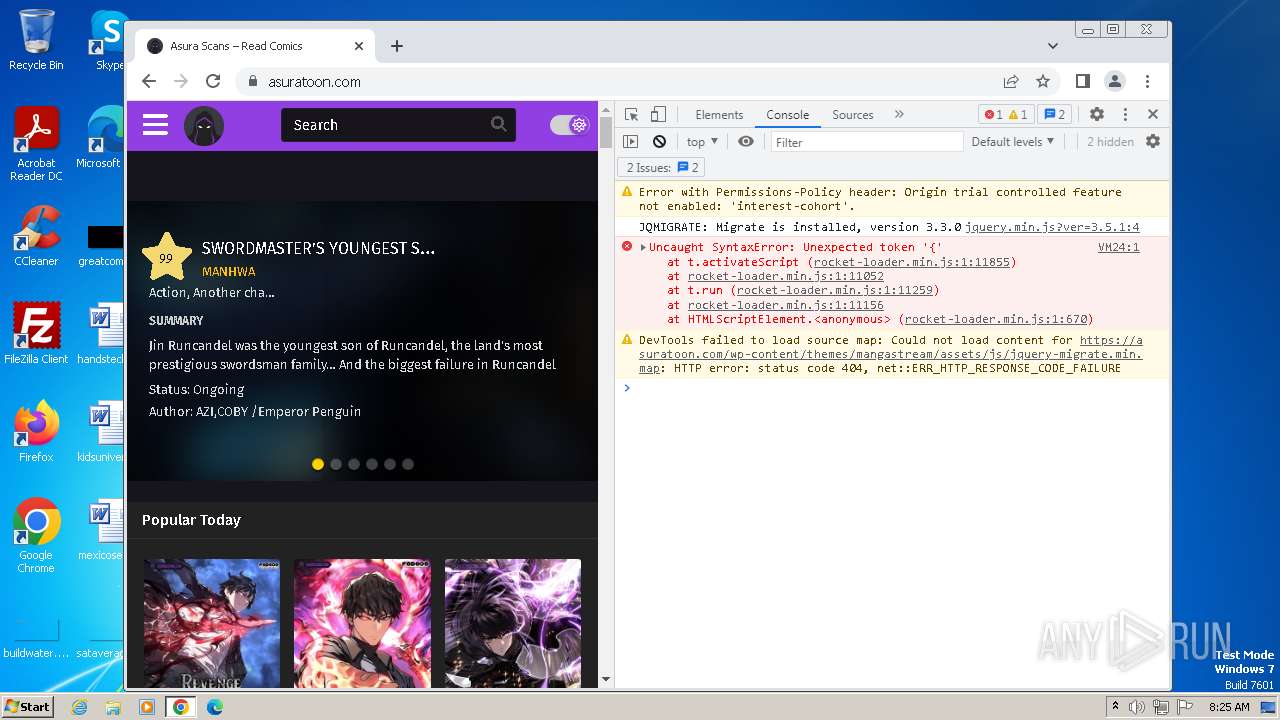Open a new Chrome tab
The image size is (1280, 720).
click(x=397, y=46)
